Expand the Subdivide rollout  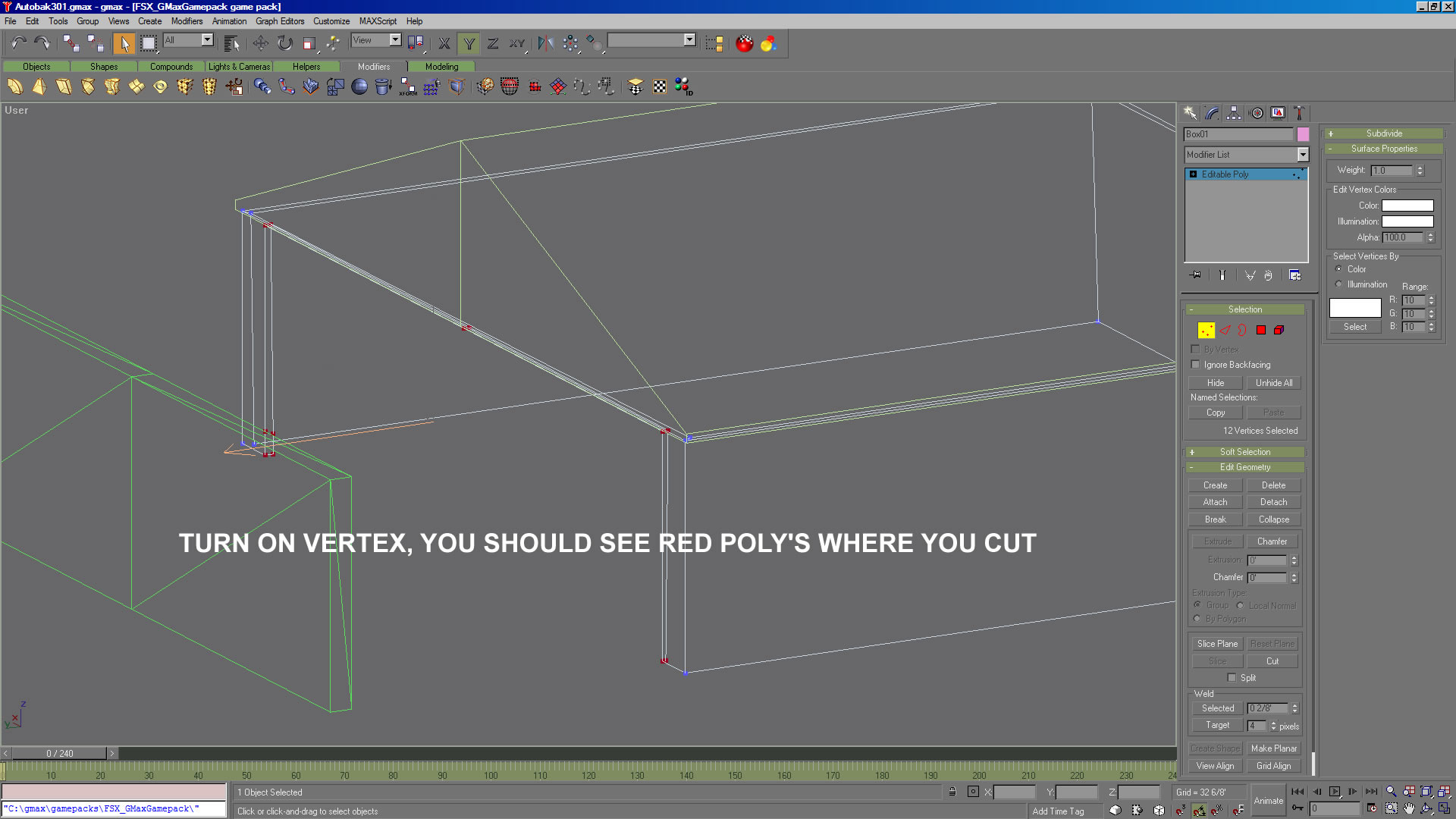1384,133
